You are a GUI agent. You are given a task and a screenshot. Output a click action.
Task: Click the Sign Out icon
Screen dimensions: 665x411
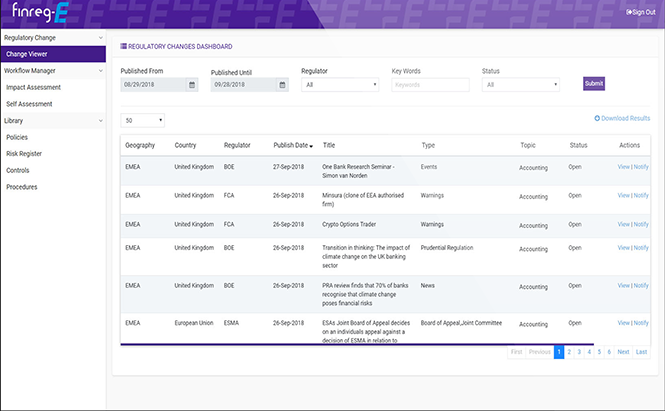click(629, 12)
